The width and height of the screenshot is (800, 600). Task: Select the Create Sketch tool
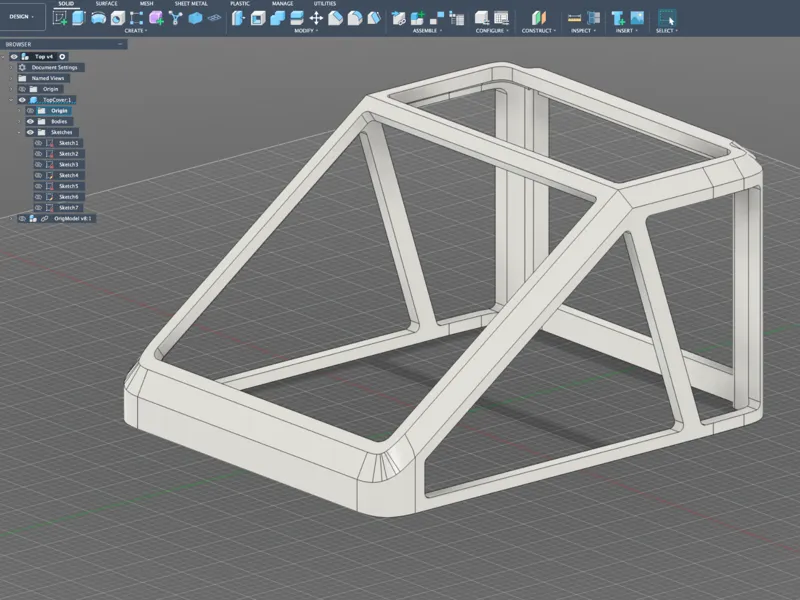[60, 18]
